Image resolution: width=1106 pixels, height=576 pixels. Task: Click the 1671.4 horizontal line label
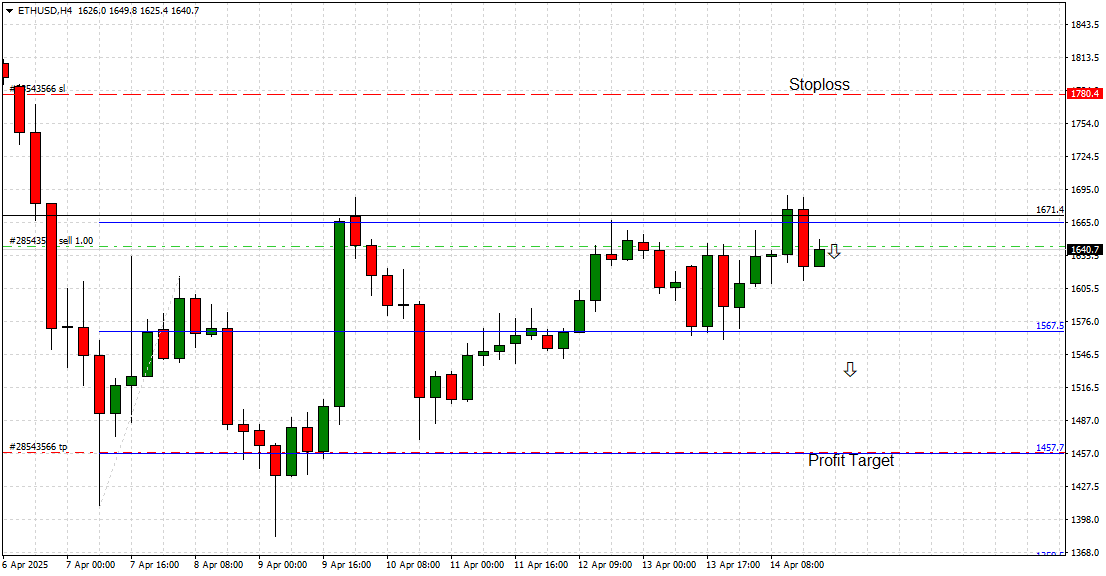click(x=1050, y=210)
